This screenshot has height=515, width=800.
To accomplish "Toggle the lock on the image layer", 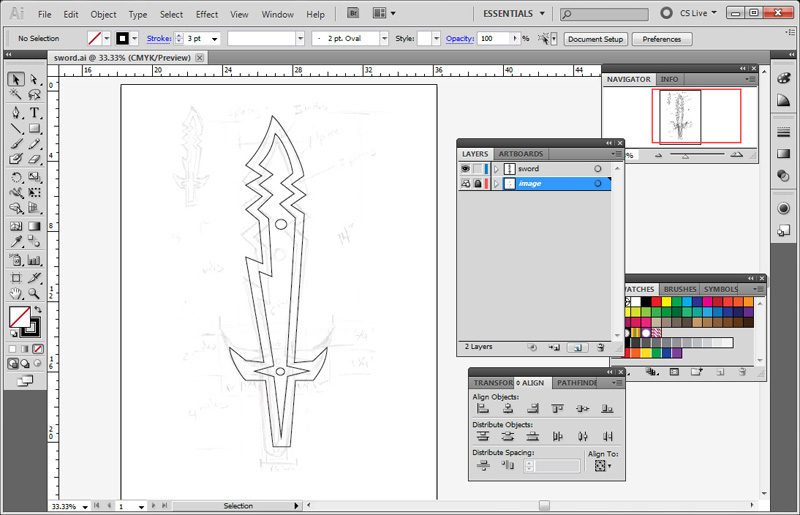I will (478, 183).
